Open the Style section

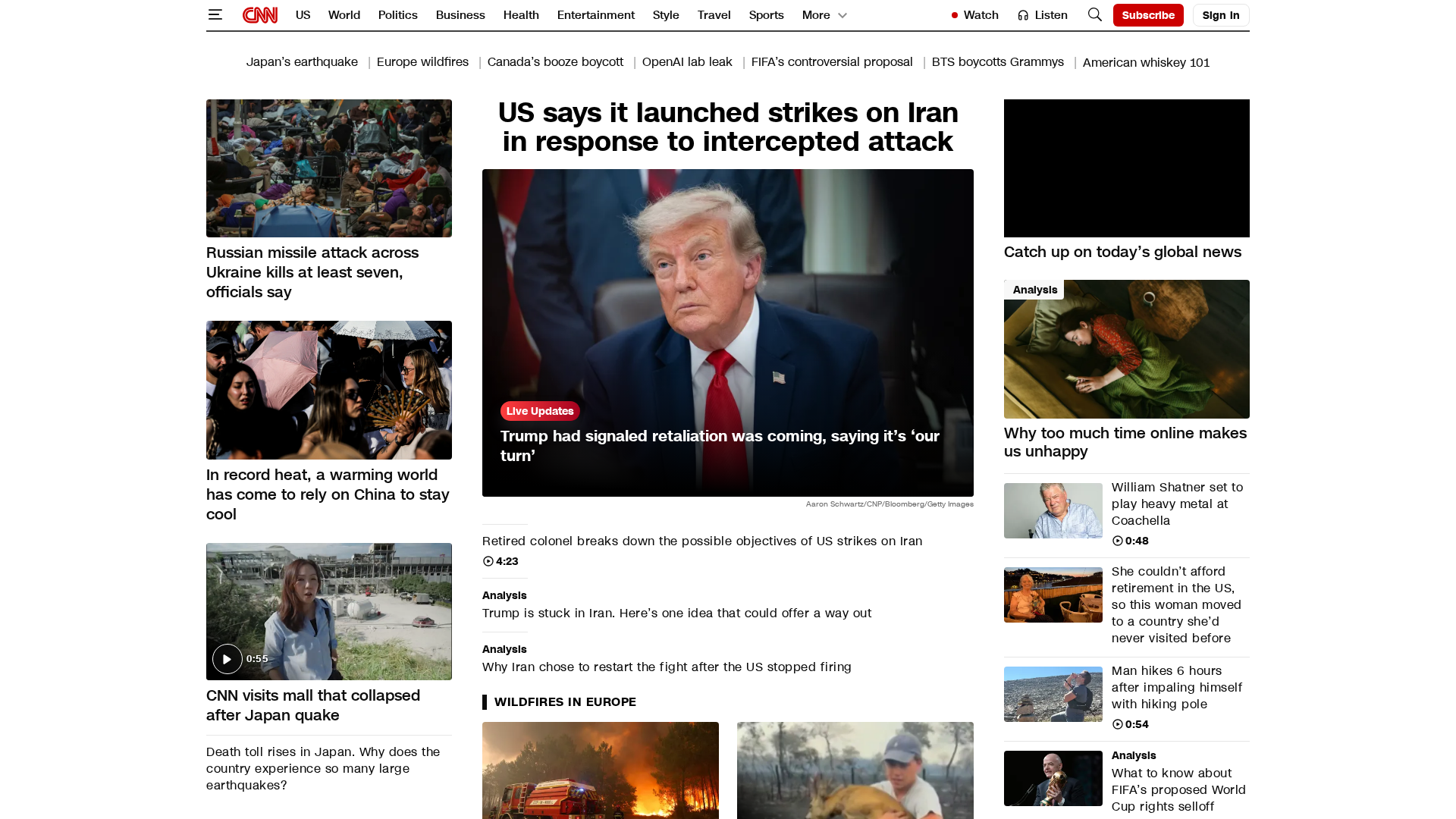tap(666, 15)
